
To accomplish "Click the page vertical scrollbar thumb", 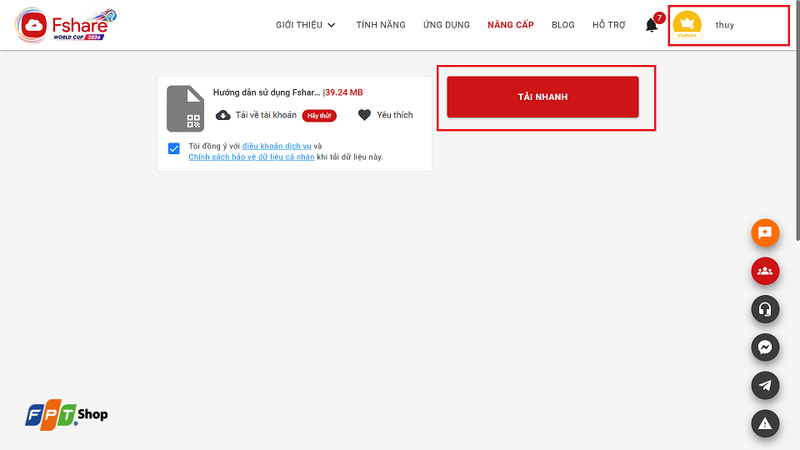I will point(797,120).
